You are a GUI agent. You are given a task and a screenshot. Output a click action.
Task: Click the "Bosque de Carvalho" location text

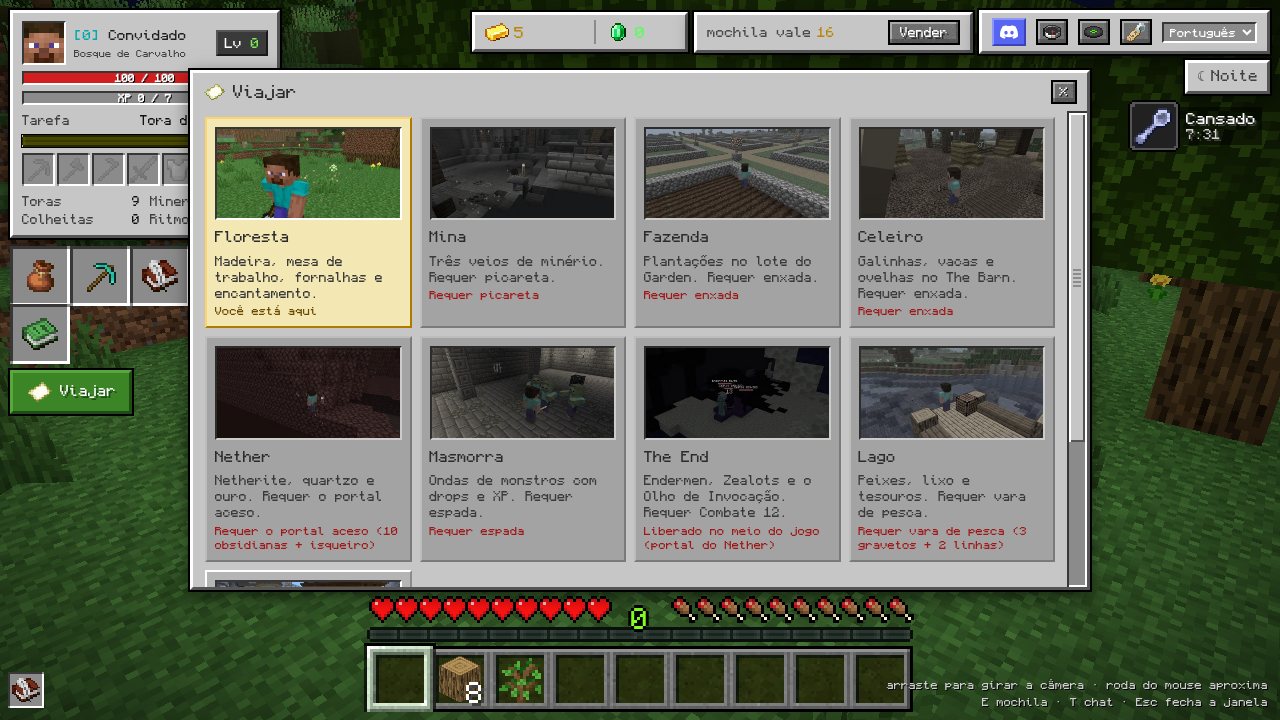pyautogui.click(x=129, y=54)
